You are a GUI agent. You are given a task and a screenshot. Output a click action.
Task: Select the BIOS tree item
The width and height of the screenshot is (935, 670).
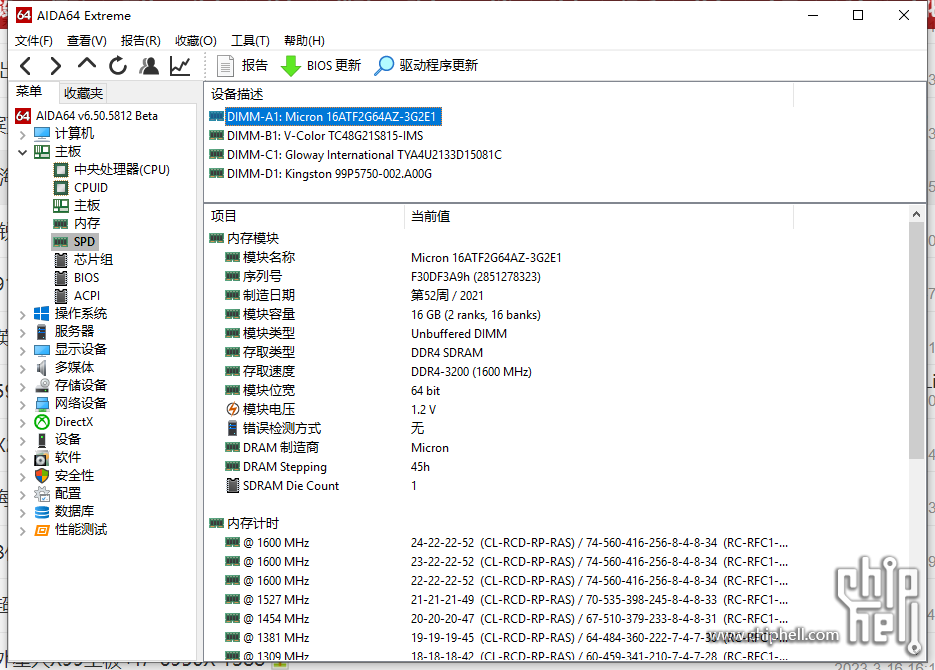tap(86, 278)
